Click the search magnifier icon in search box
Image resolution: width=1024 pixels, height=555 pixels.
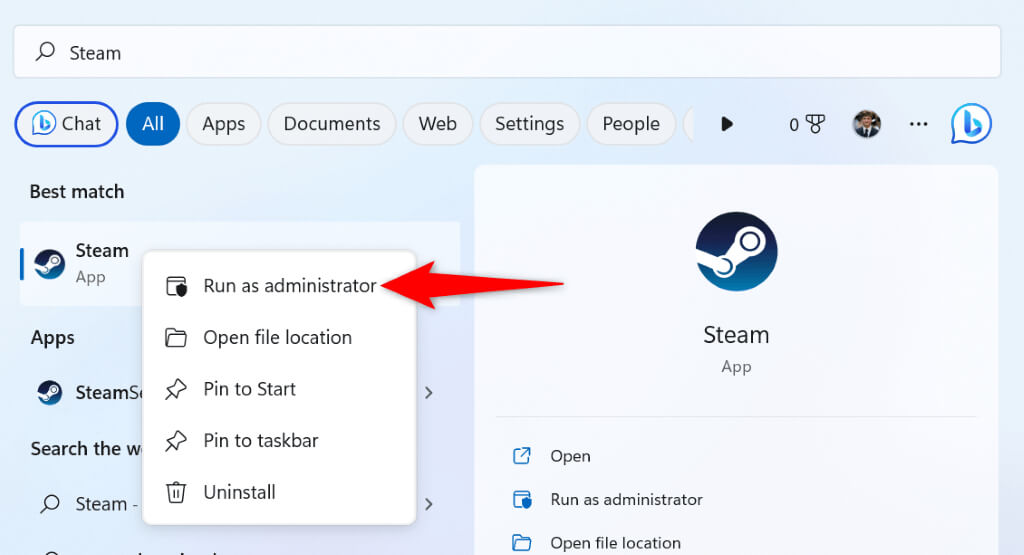tap(45, 52)
